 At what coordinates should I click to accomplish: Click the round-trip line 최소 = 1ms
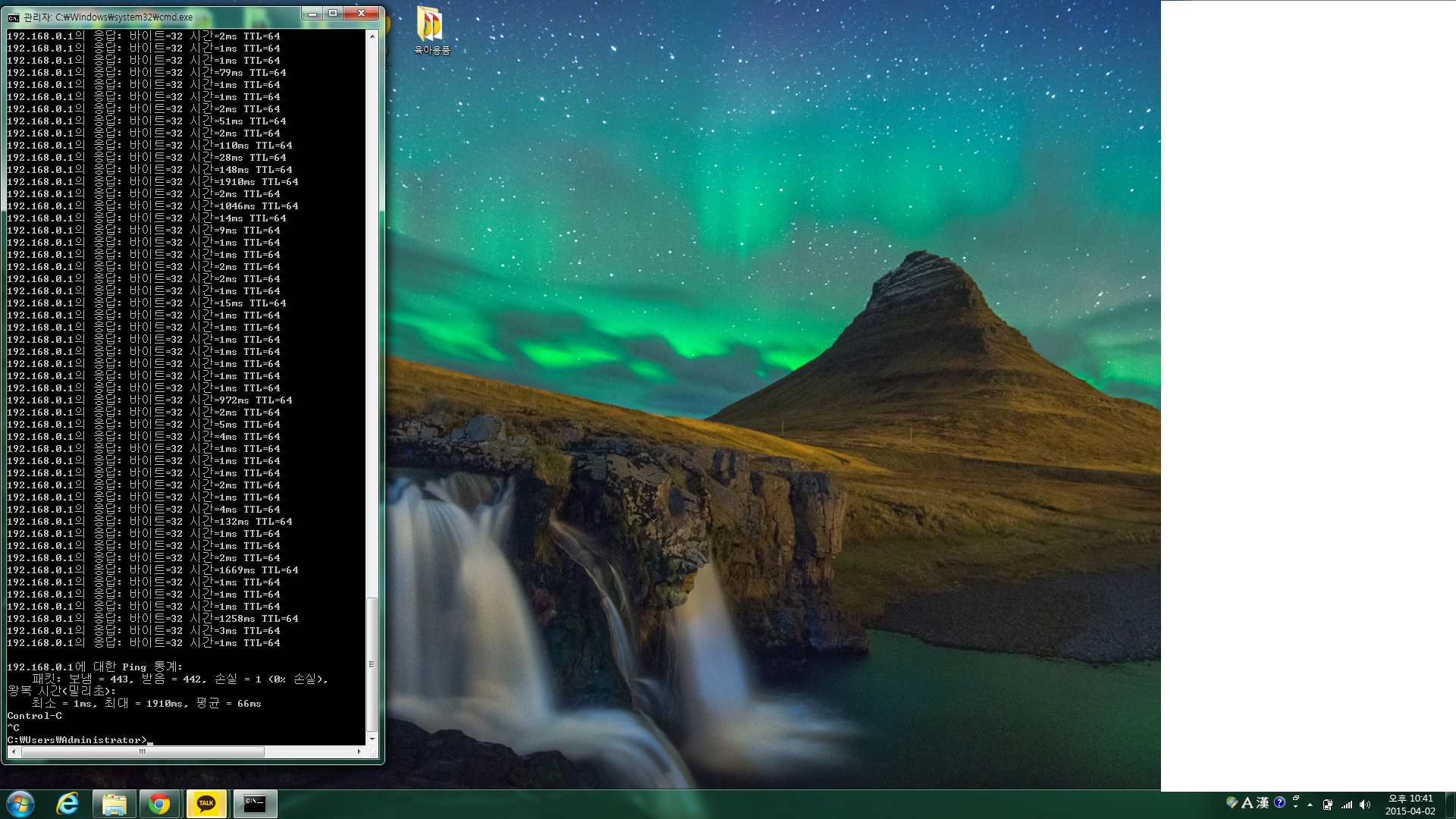(x=146, y=704)
